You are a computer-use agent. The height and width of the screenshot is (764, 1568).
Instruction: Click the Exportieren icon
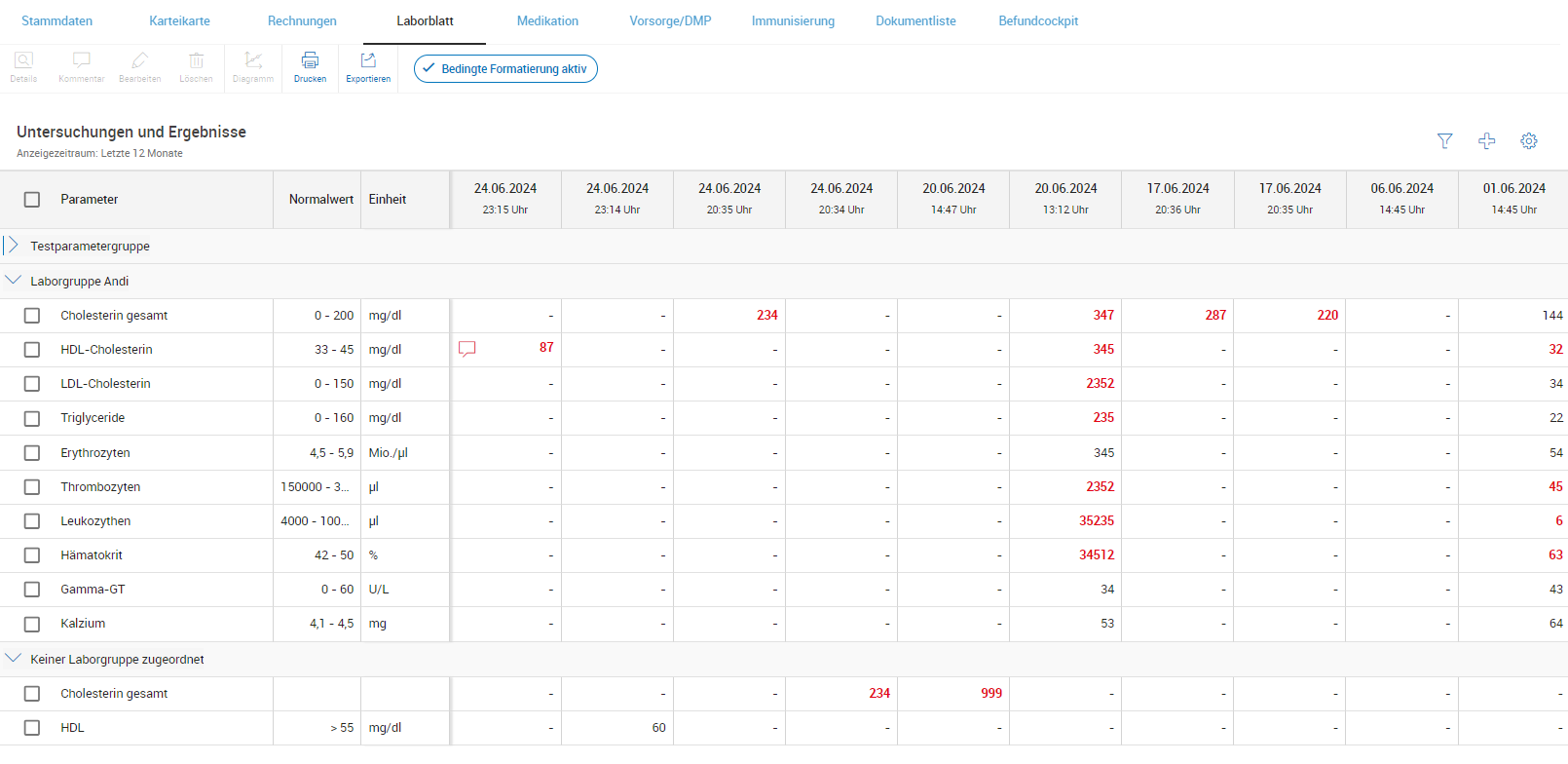tap(368, 61)
